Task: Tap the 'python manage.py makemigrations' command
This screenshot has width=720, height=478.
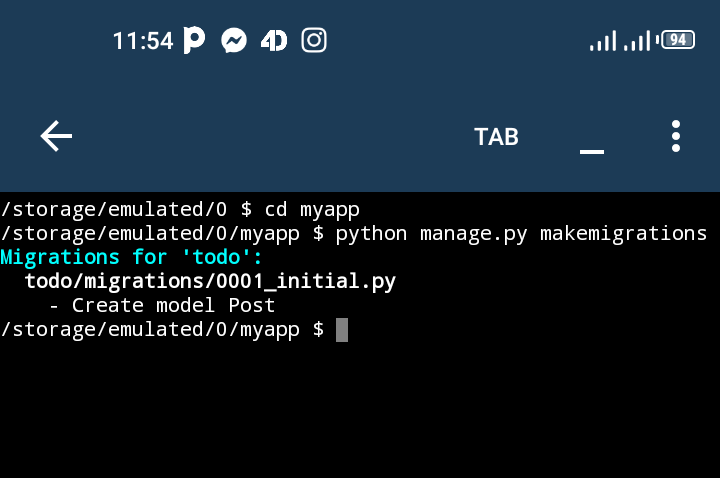Action: (x=521, y=234)
